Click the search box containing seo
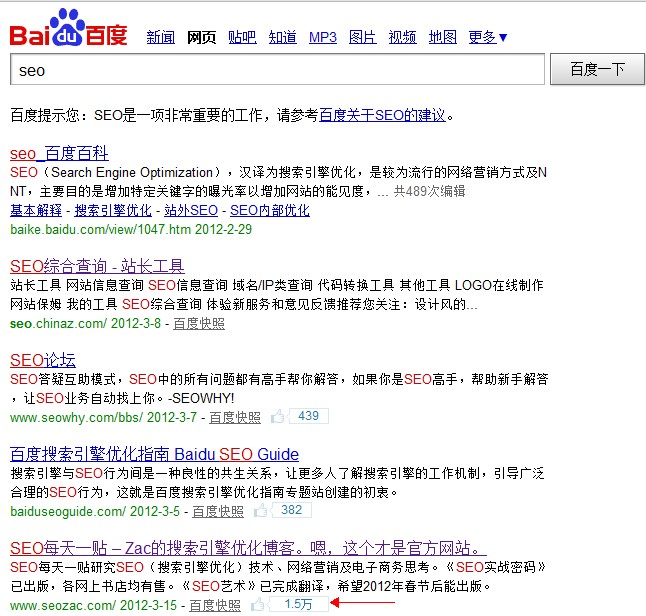 (x=277, y=69)
